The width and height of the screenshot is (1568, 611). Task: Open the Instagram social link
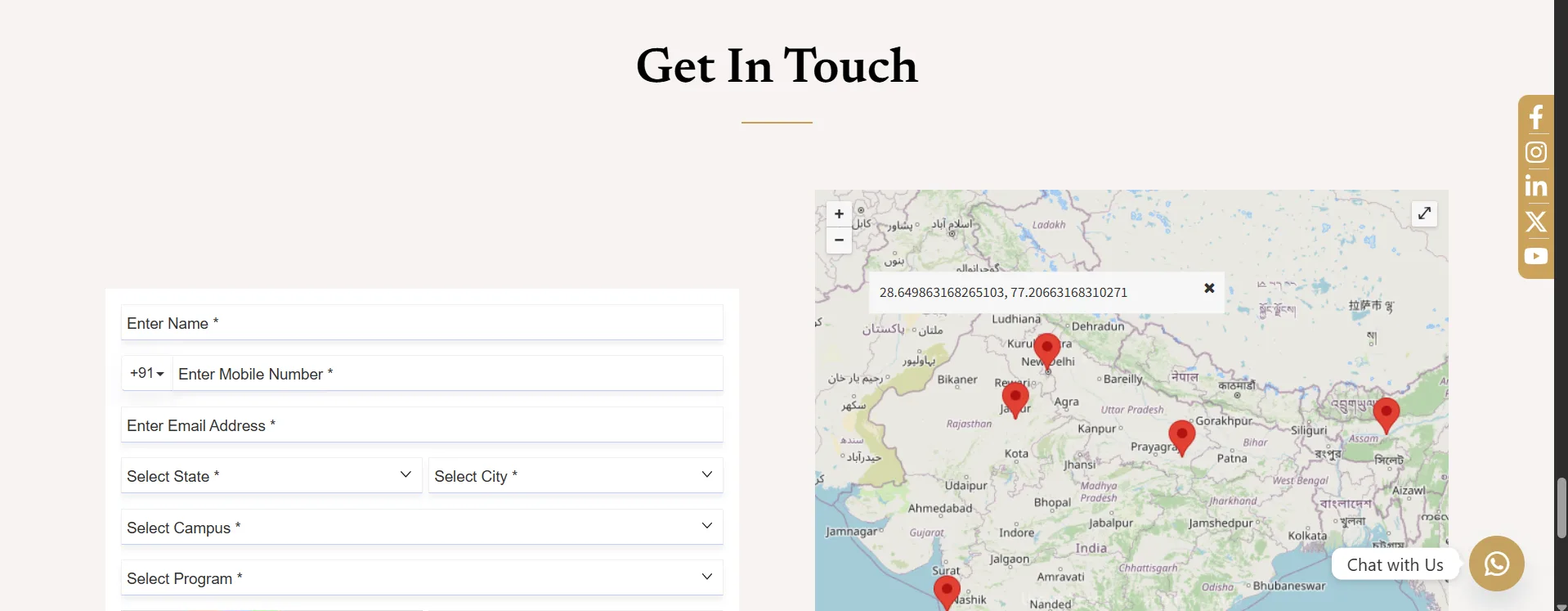1535,152
